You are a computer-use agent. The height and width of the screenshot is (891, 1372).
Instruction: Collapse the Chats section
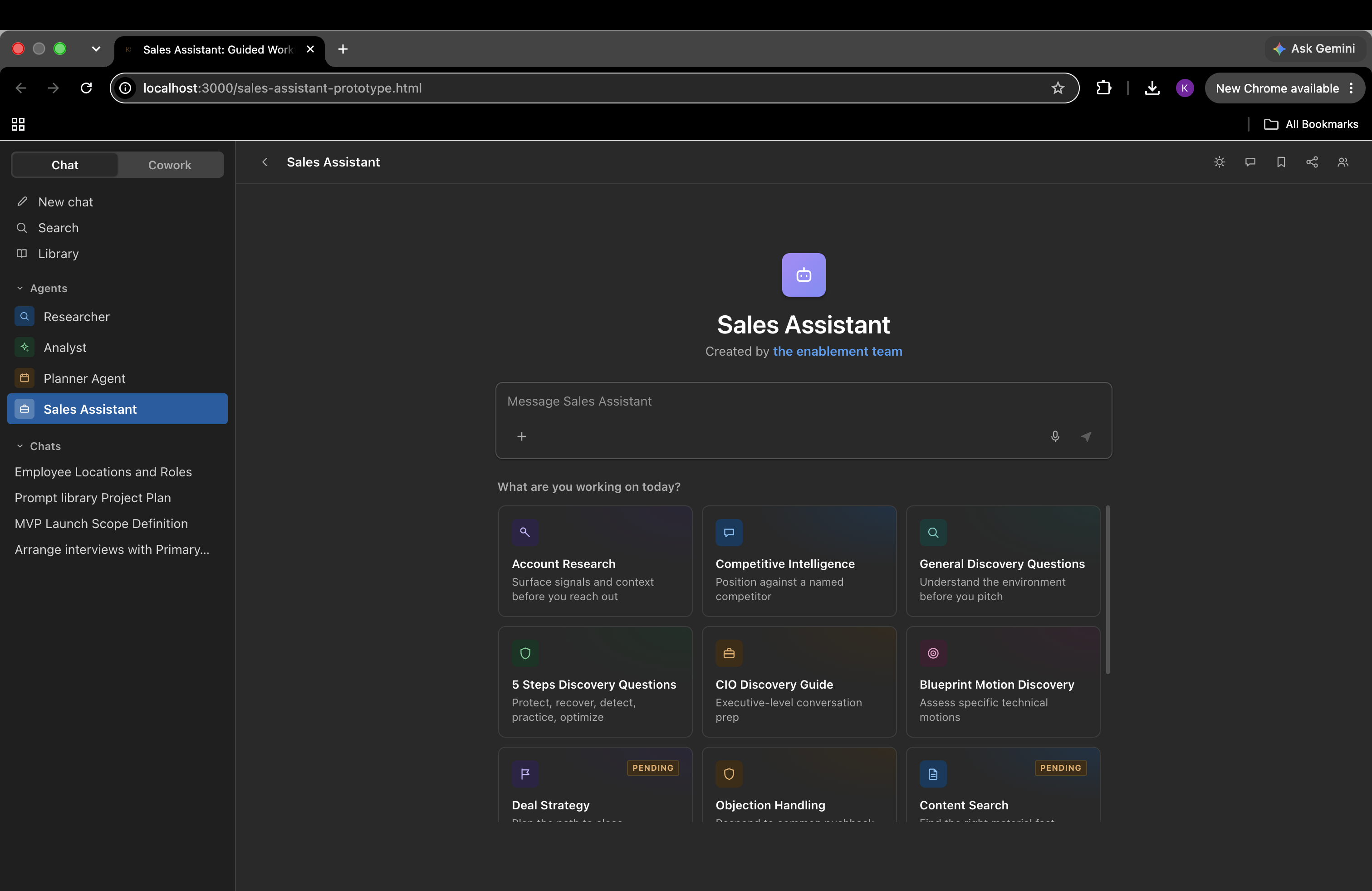coord(38,446)
